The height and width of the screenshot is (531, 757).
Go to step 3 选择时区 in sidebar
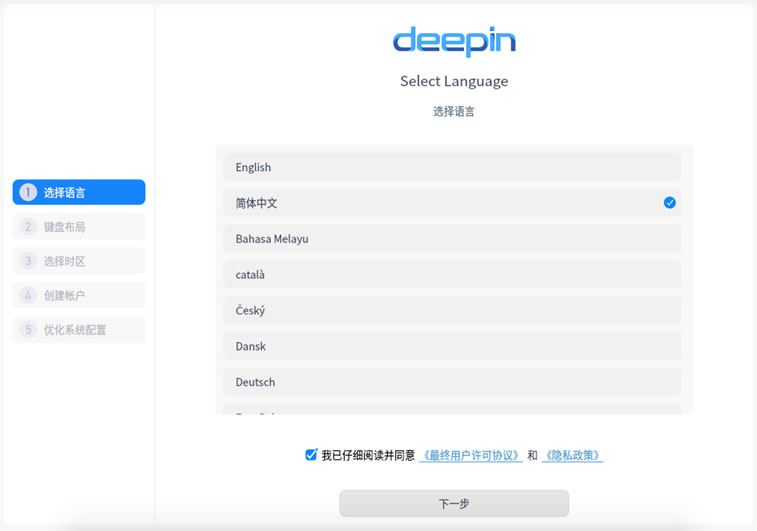tap(79, 261)
